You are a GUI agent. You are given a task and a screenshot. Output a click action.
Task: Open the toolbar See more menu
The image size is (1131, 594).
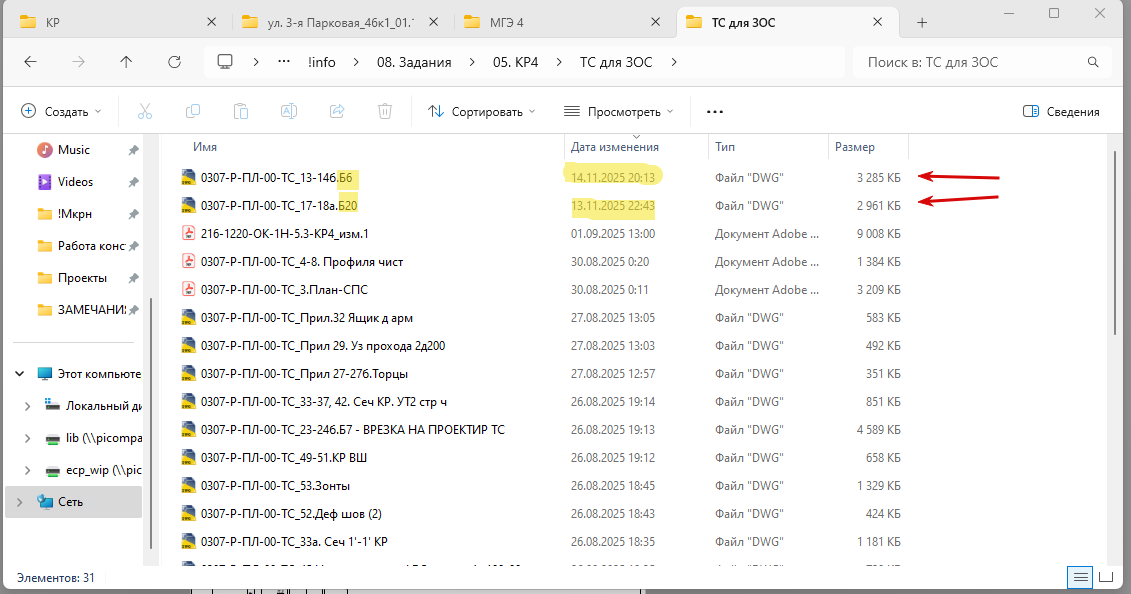(x=715, y=112)
